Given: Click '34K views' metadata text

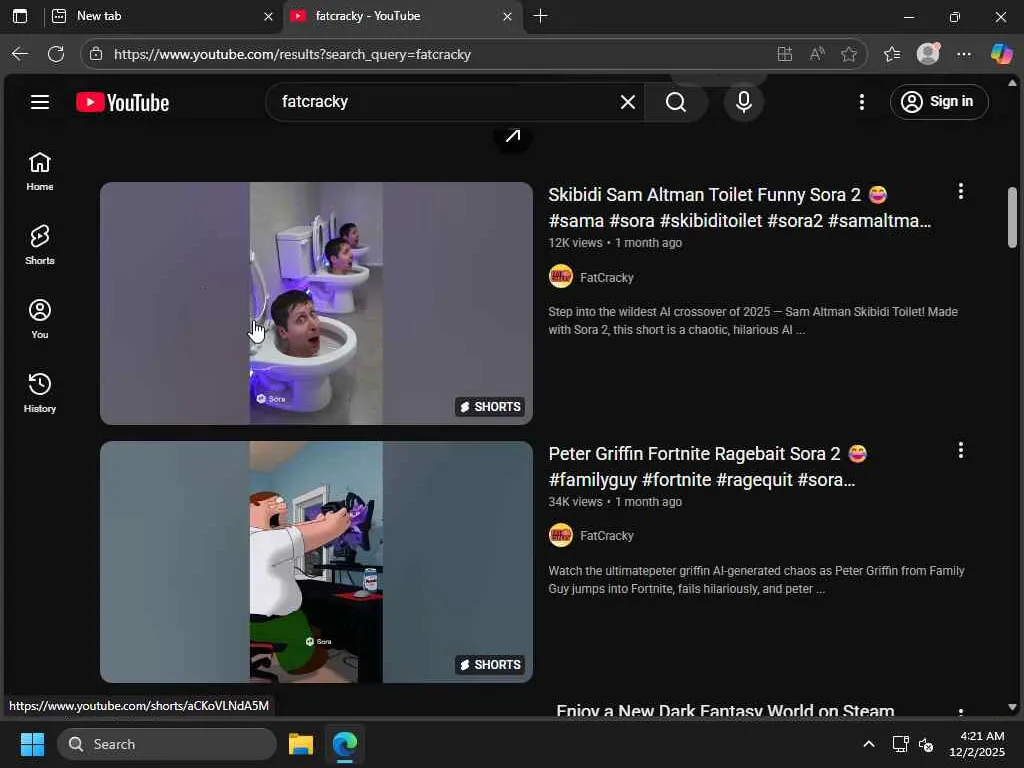Looking at the screenshot, I should tap(575, 502).
